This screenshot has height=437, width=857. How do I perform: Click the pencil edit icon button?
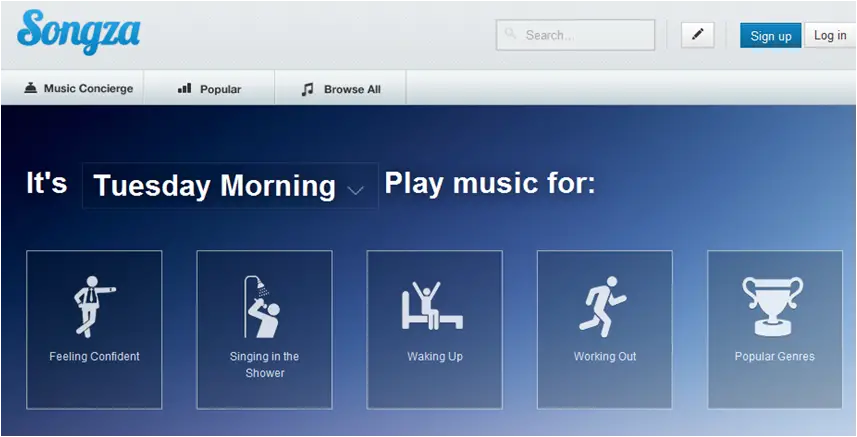click(697, 35)
